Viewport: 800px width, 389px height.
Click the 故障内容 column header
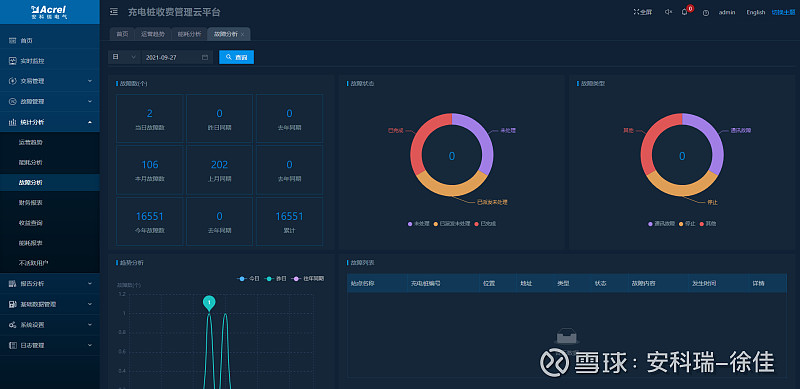click(643, 283)
